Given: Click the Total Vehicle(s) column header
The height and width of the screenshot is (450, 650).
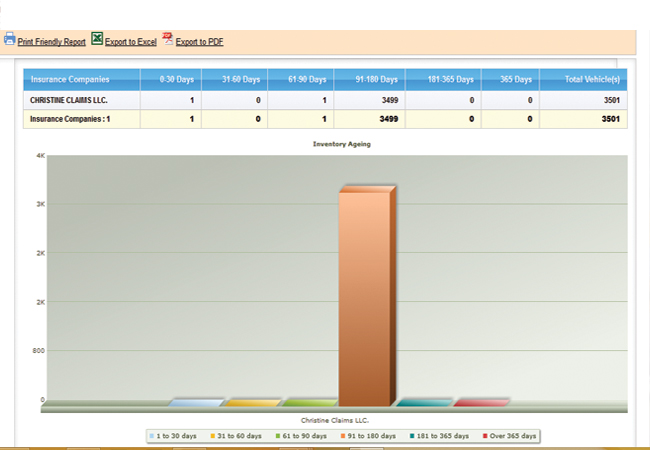Looking at the screenshot, I should [x=593, y=79].
